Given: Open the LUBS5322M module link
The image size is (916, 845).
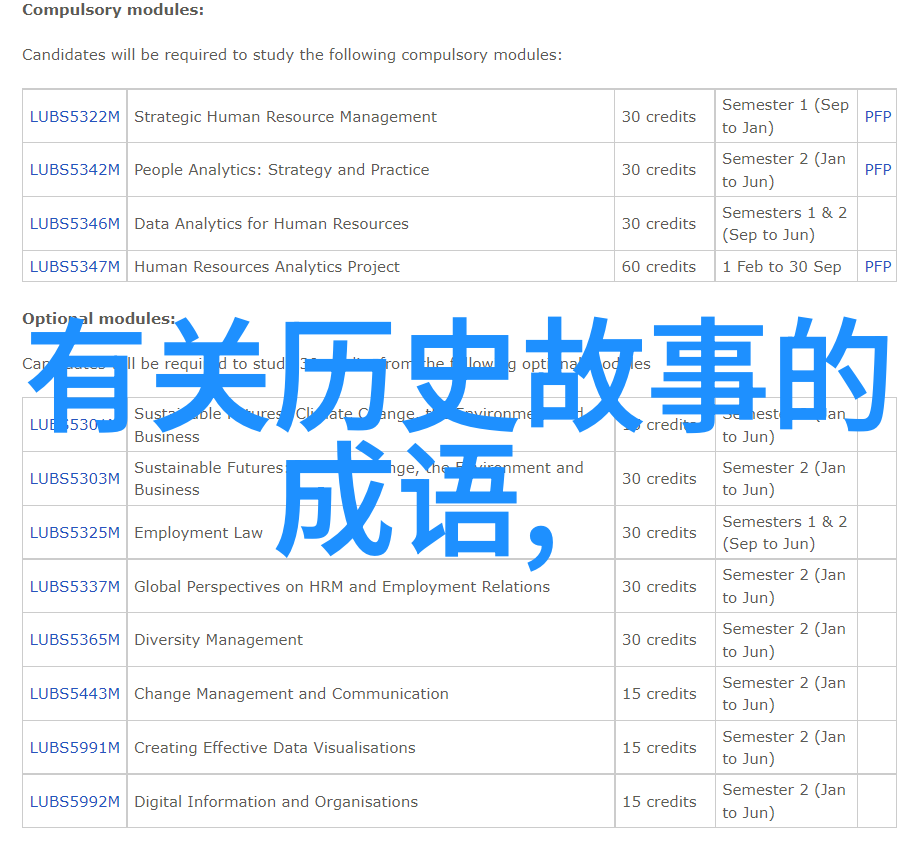Looking at the screenshot, I should tap(74, 117).
